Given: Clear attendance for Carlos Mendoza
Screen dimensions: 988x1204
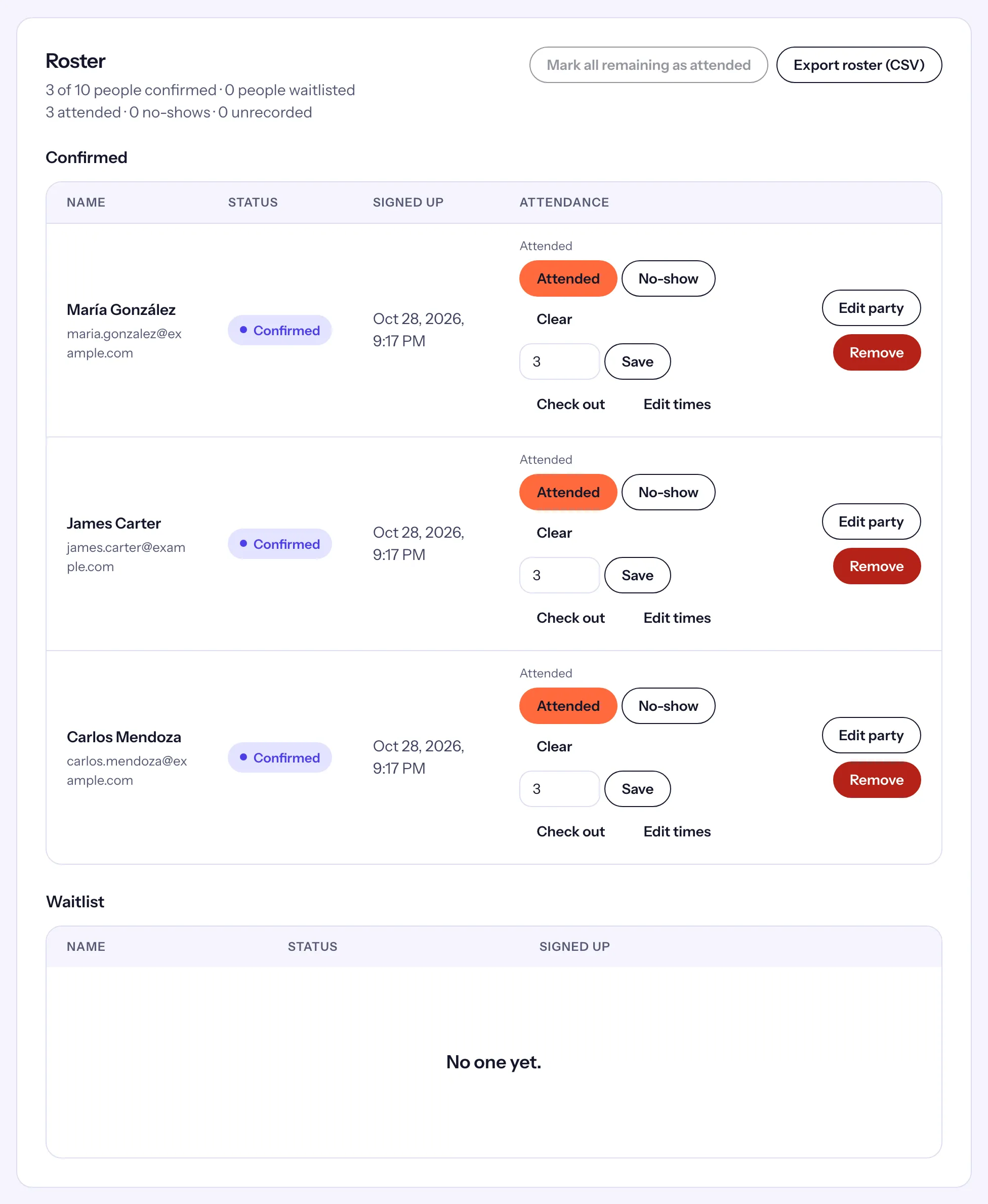Looking at the screenshot, I should pos(554,746).
